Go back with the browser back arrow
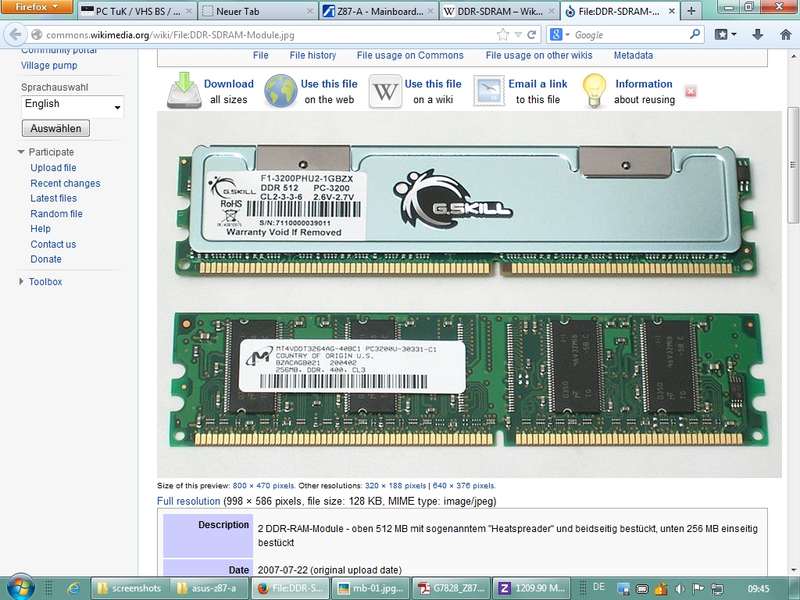This screenshot has height=600, width=800. [15, 35]
